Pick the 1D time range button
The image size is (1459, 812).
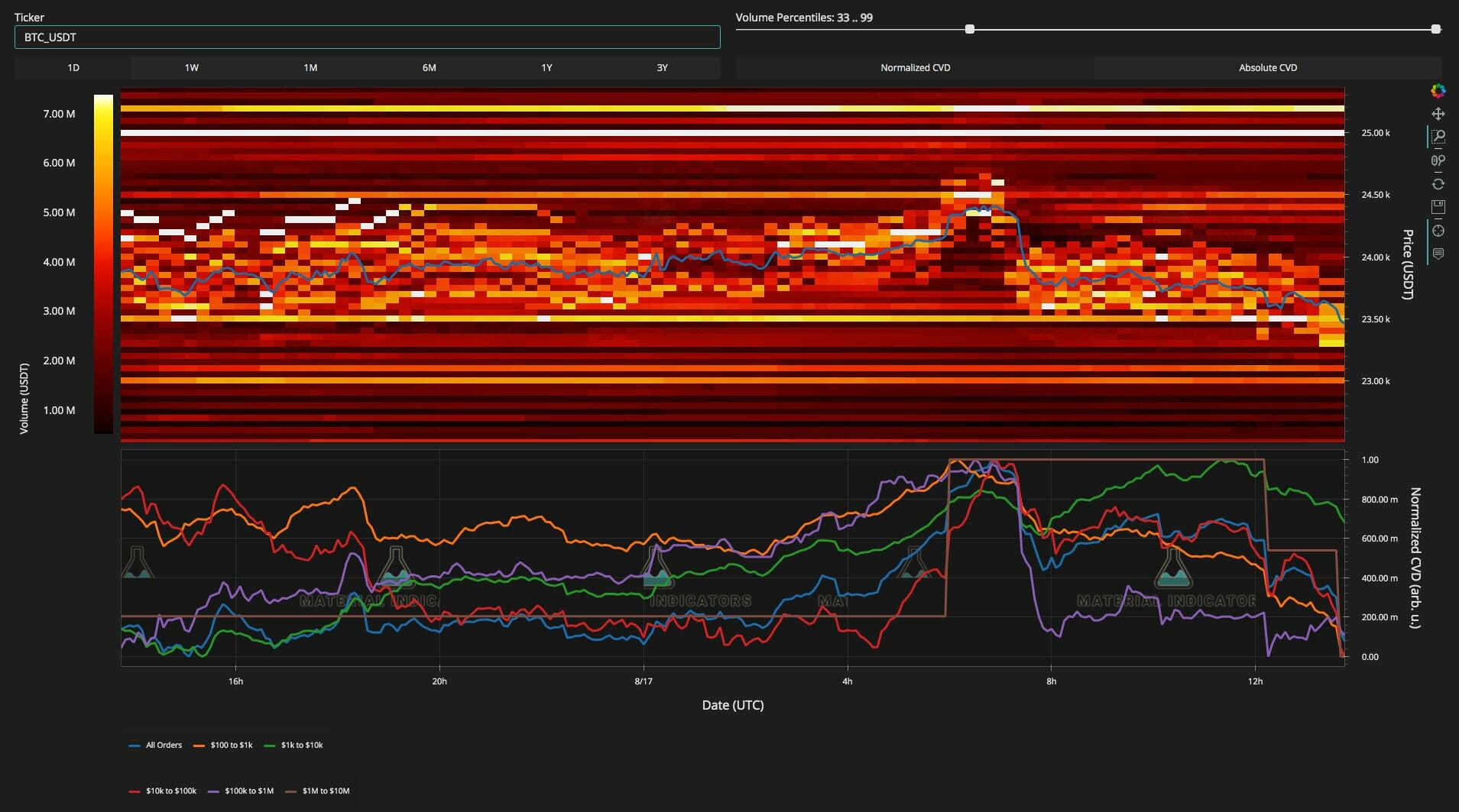(73, 68)
